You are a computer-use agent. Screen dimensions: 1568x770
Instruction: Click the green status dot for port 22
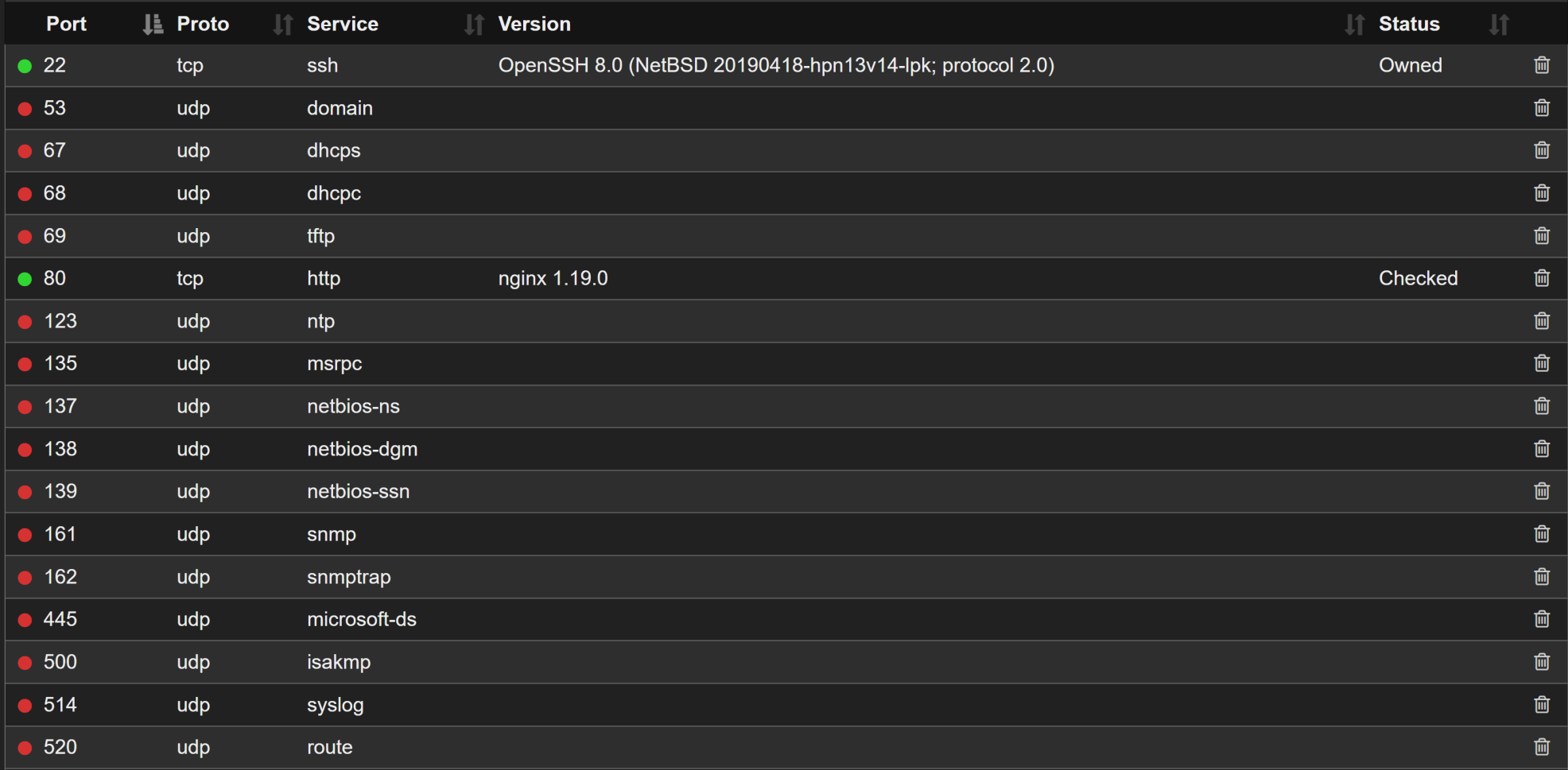pos(25,66)
